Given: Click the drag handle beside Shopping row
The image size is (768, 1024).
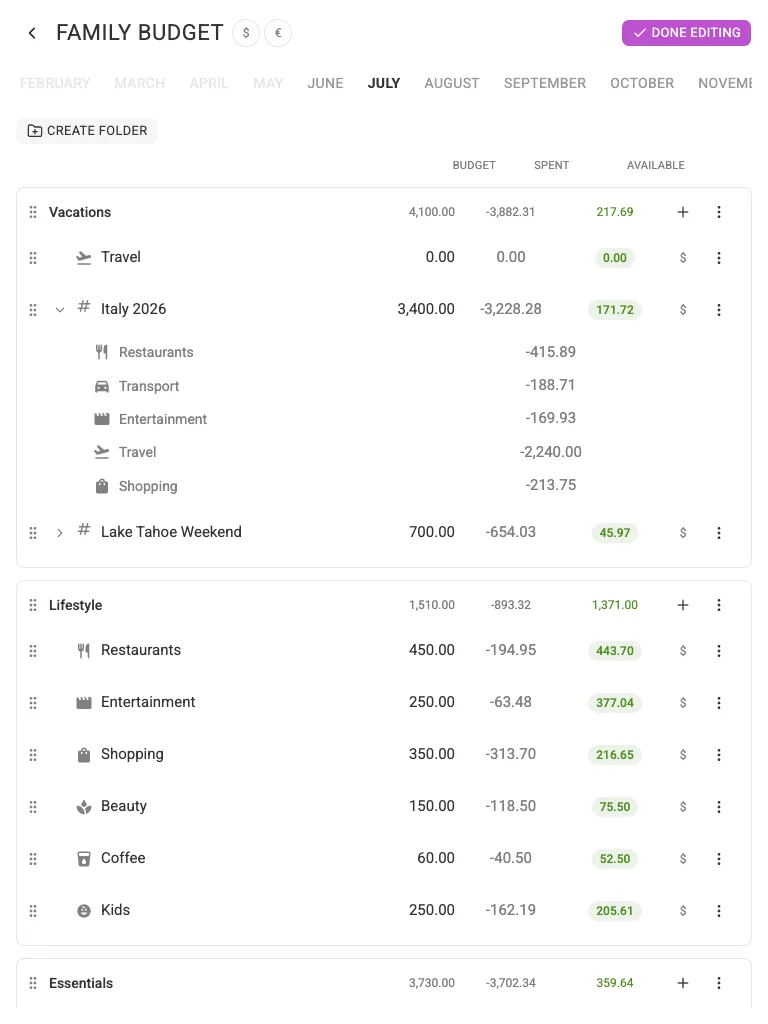Looking at the screenshot, I should (x=33, y=755).
